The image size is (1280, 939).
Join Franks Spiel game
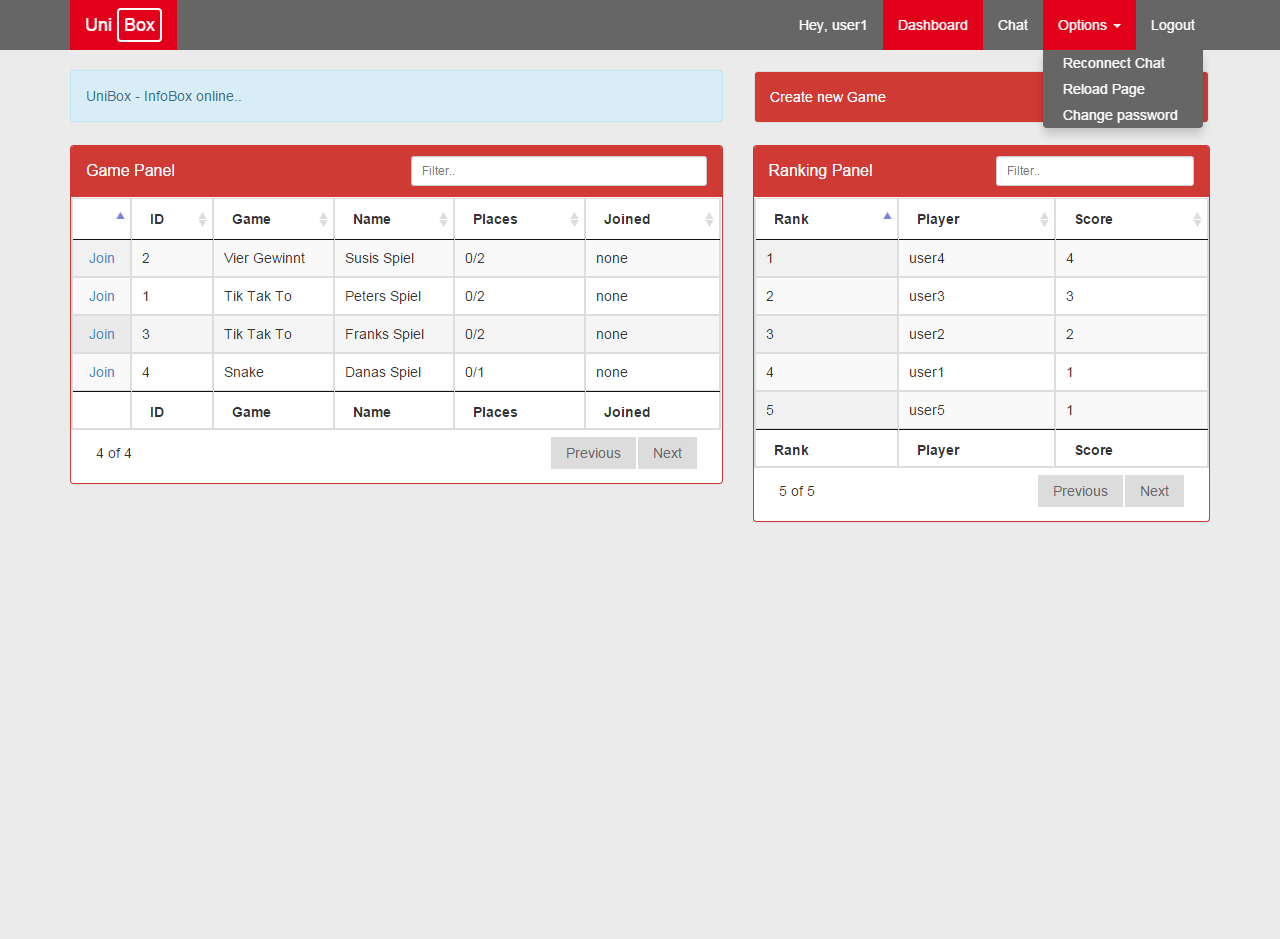[x=102, y=334]
